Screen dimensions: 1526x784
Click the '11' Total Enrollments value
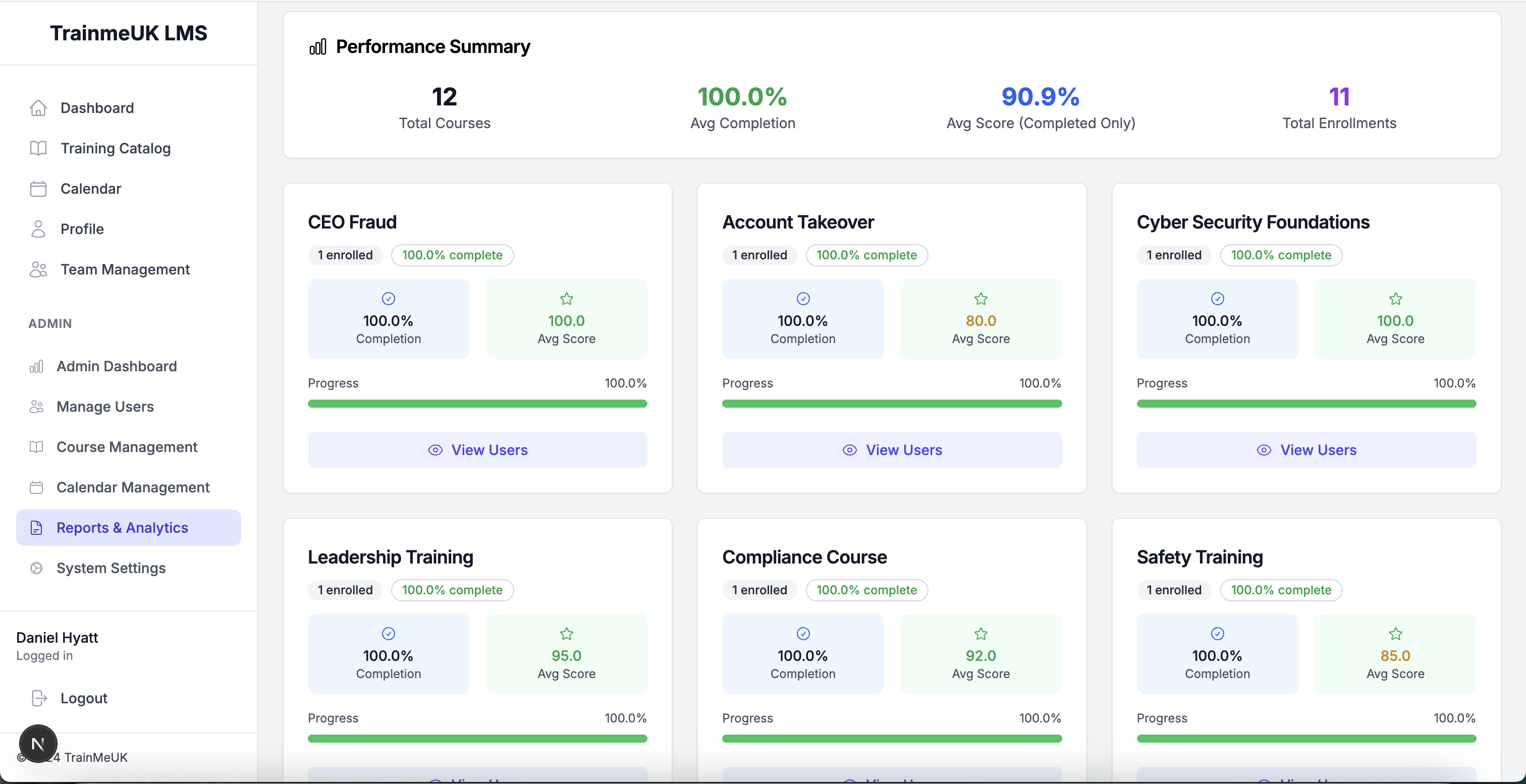tap(1339, 96)
